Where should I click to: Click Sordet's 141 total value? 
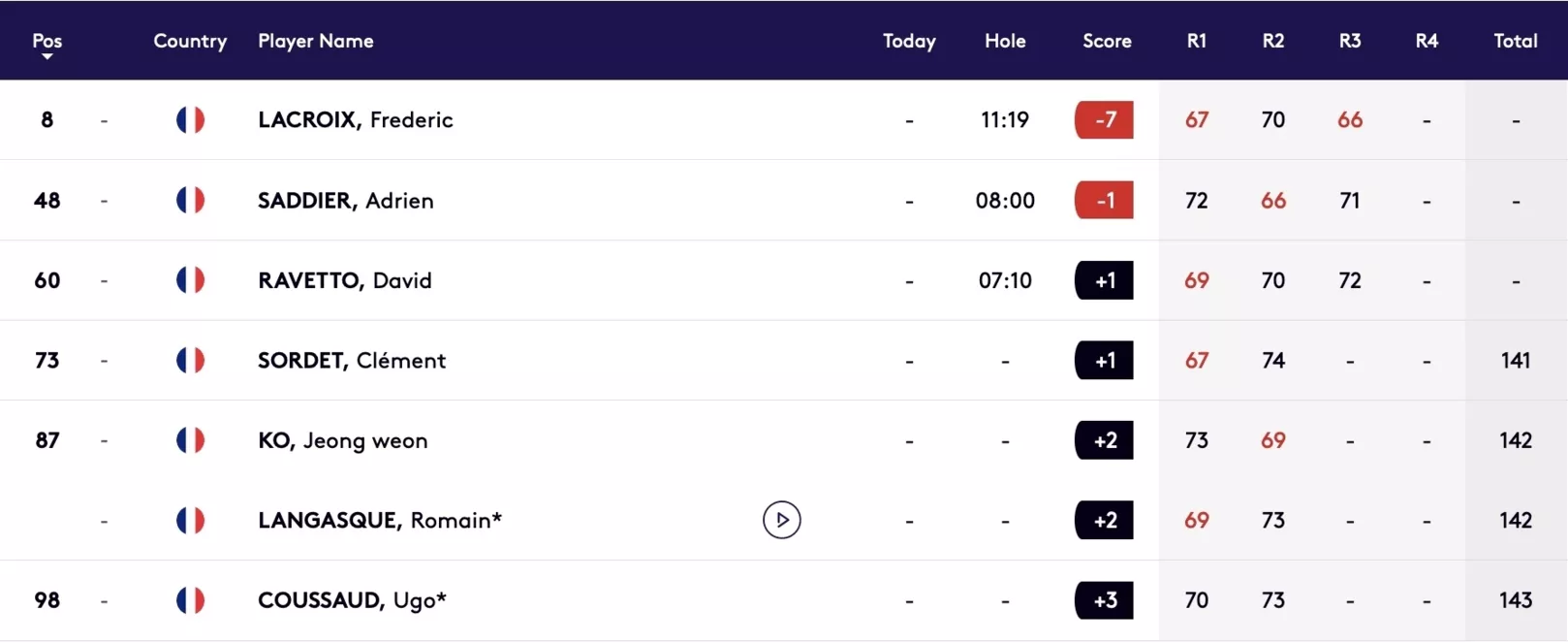(x=1516, y=360)
